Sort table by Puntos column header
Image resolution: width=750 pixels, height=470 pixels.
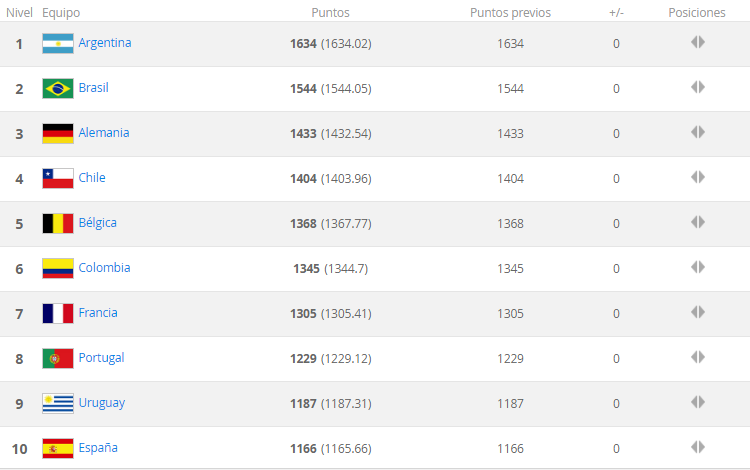330,13
